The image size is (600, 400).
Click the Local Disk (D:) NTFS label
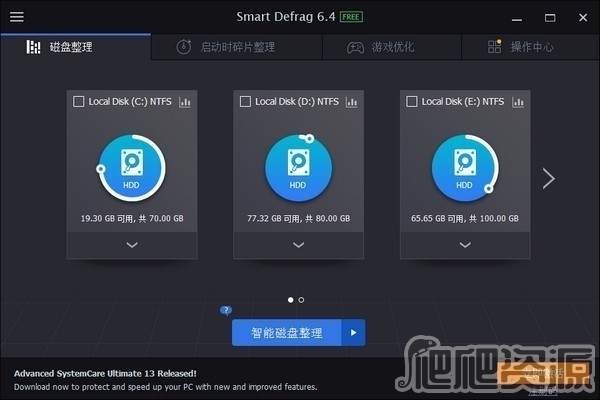tap(297, 102)
